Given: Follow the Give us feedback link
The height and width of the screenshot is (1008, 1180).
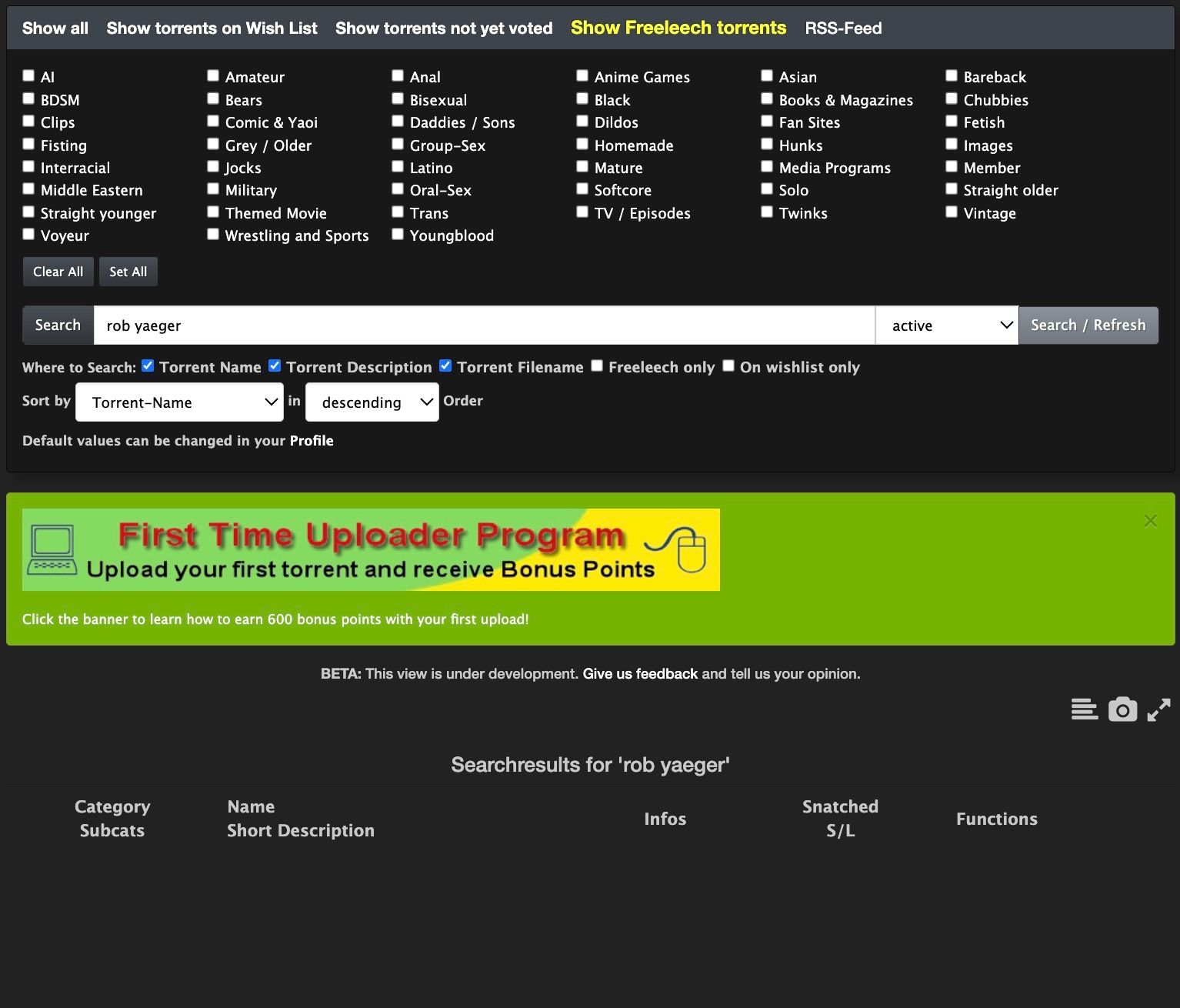Looking at the screenshot, I should point(640,674).
